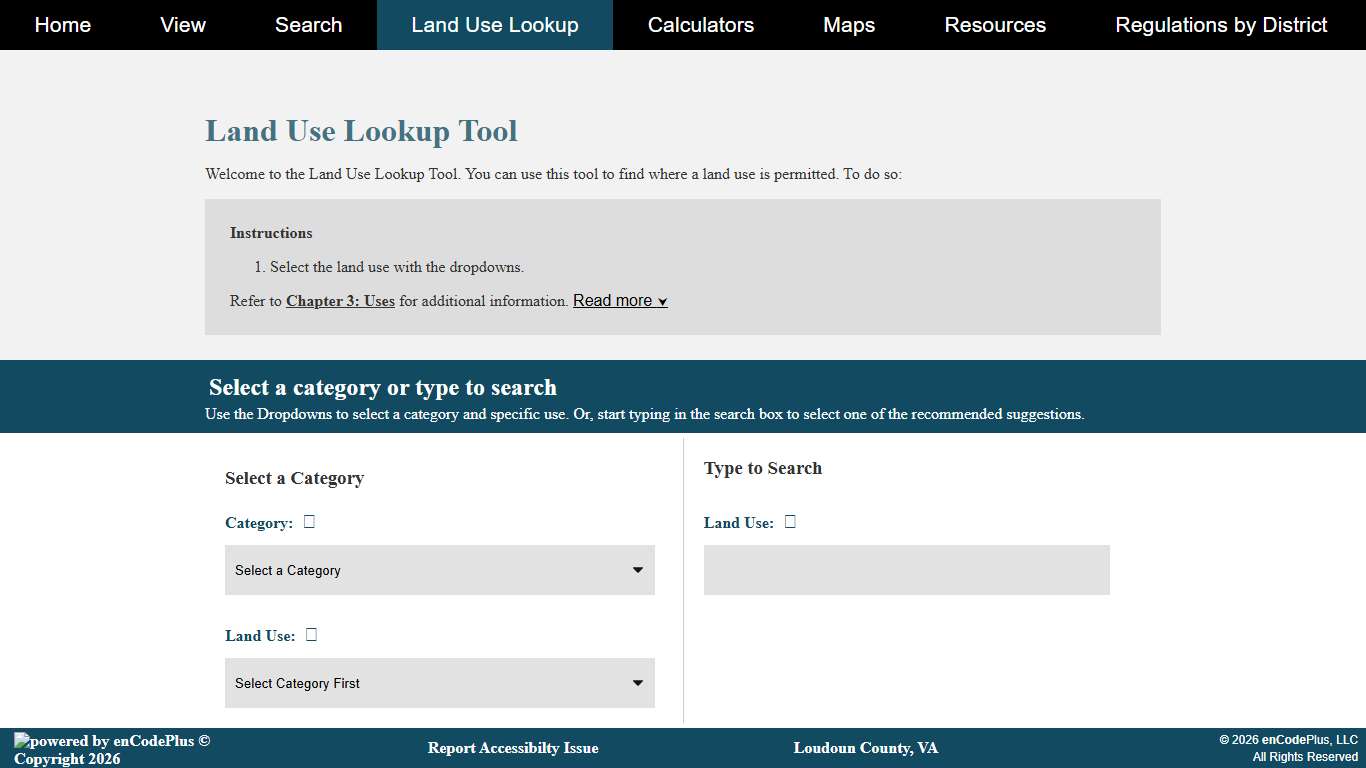Open the Calculators menu item
This screenshot has height=768, width=1366.
[x=701, y=25]
